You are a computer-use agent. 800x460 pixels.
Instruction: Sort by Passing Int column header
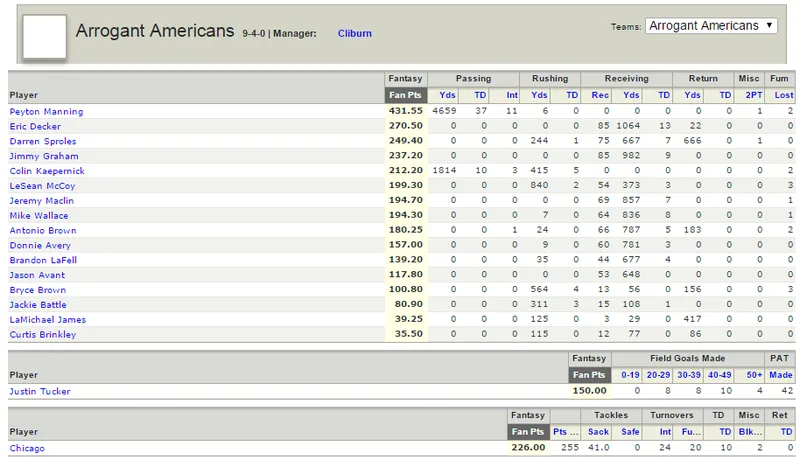tap(512, 95)
